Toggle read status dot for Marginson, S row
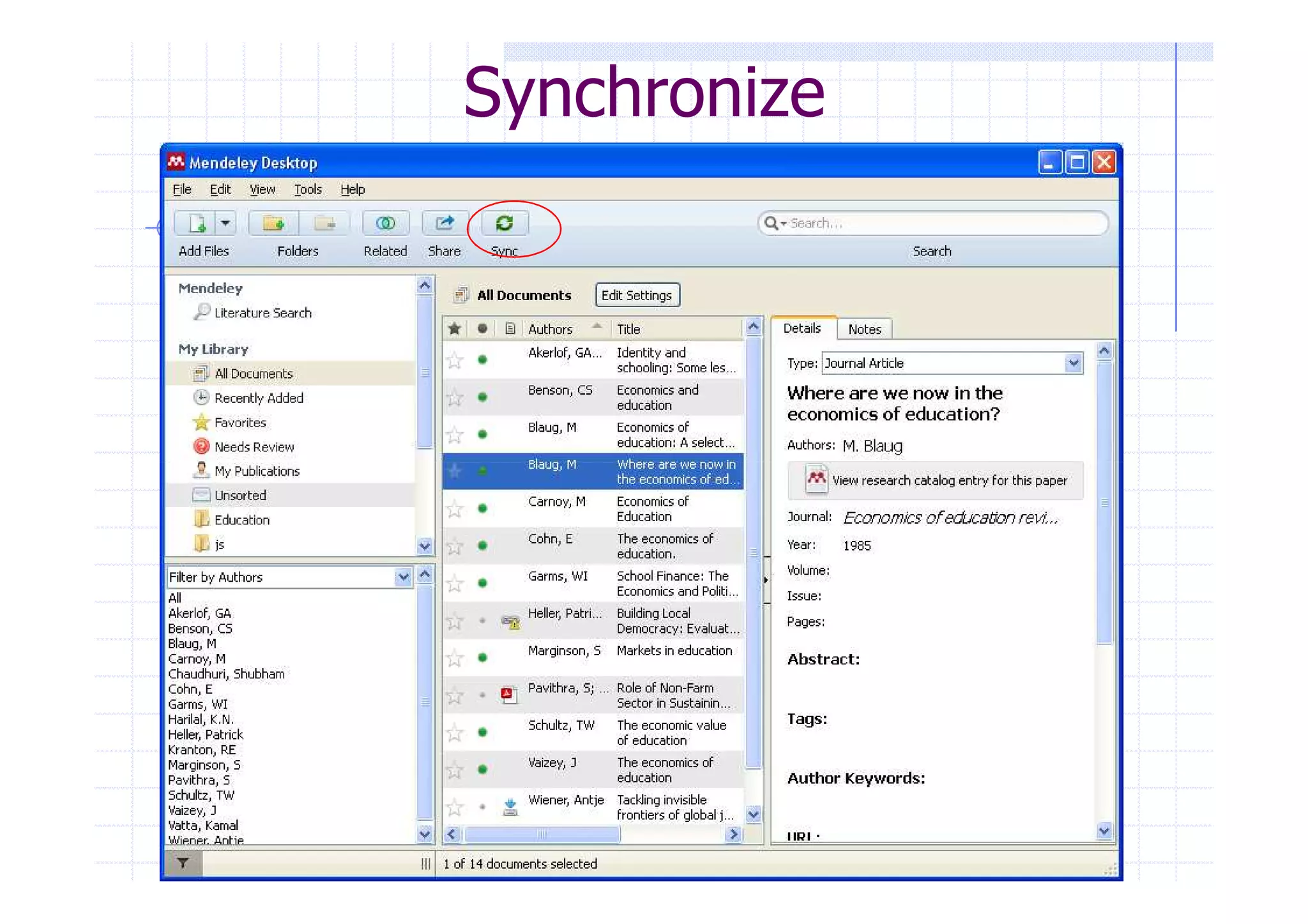This screenshot has width=1308, height=924. [x=483, y=658]
